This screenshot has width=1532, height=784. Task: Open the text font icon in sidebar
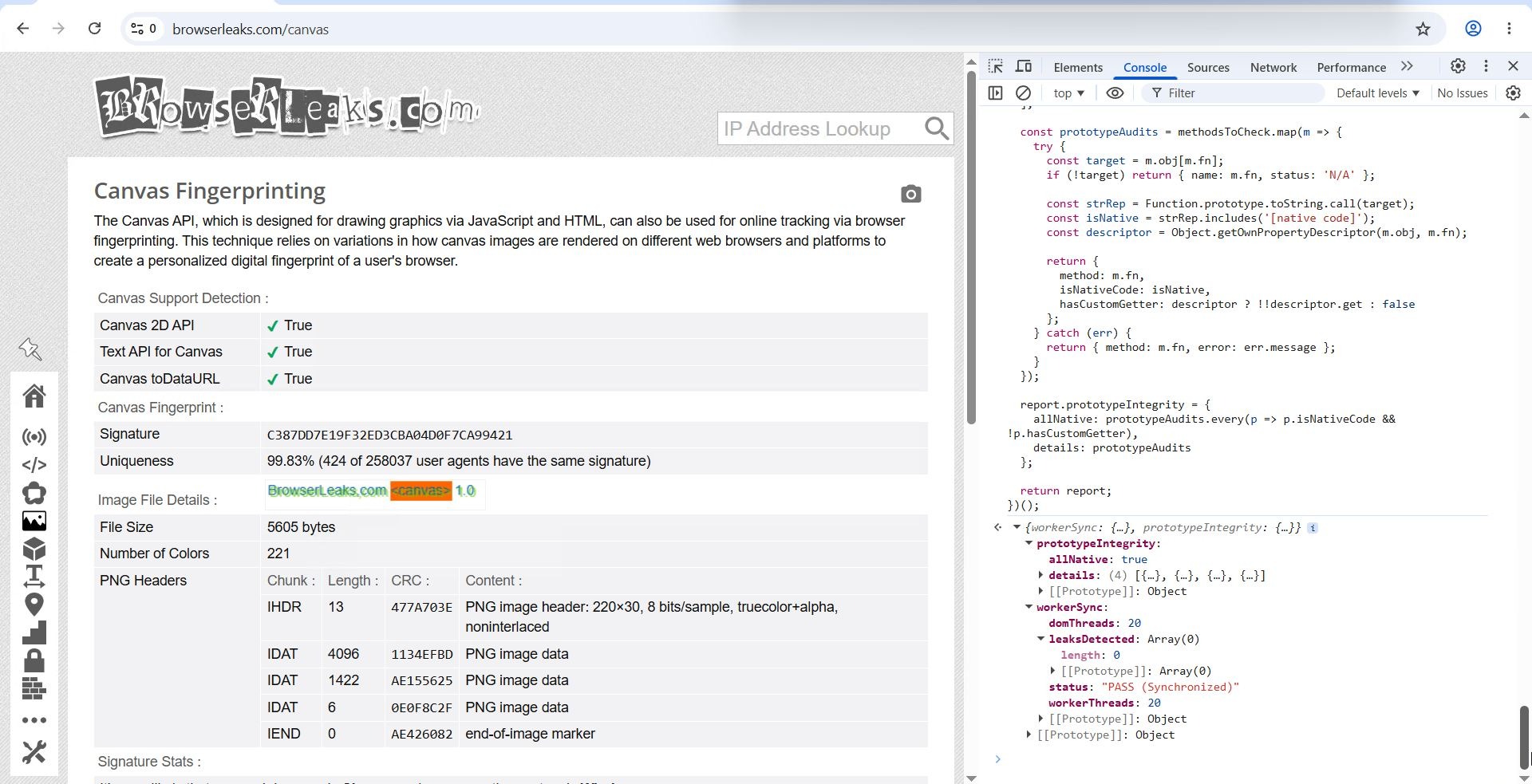[34, 576]
